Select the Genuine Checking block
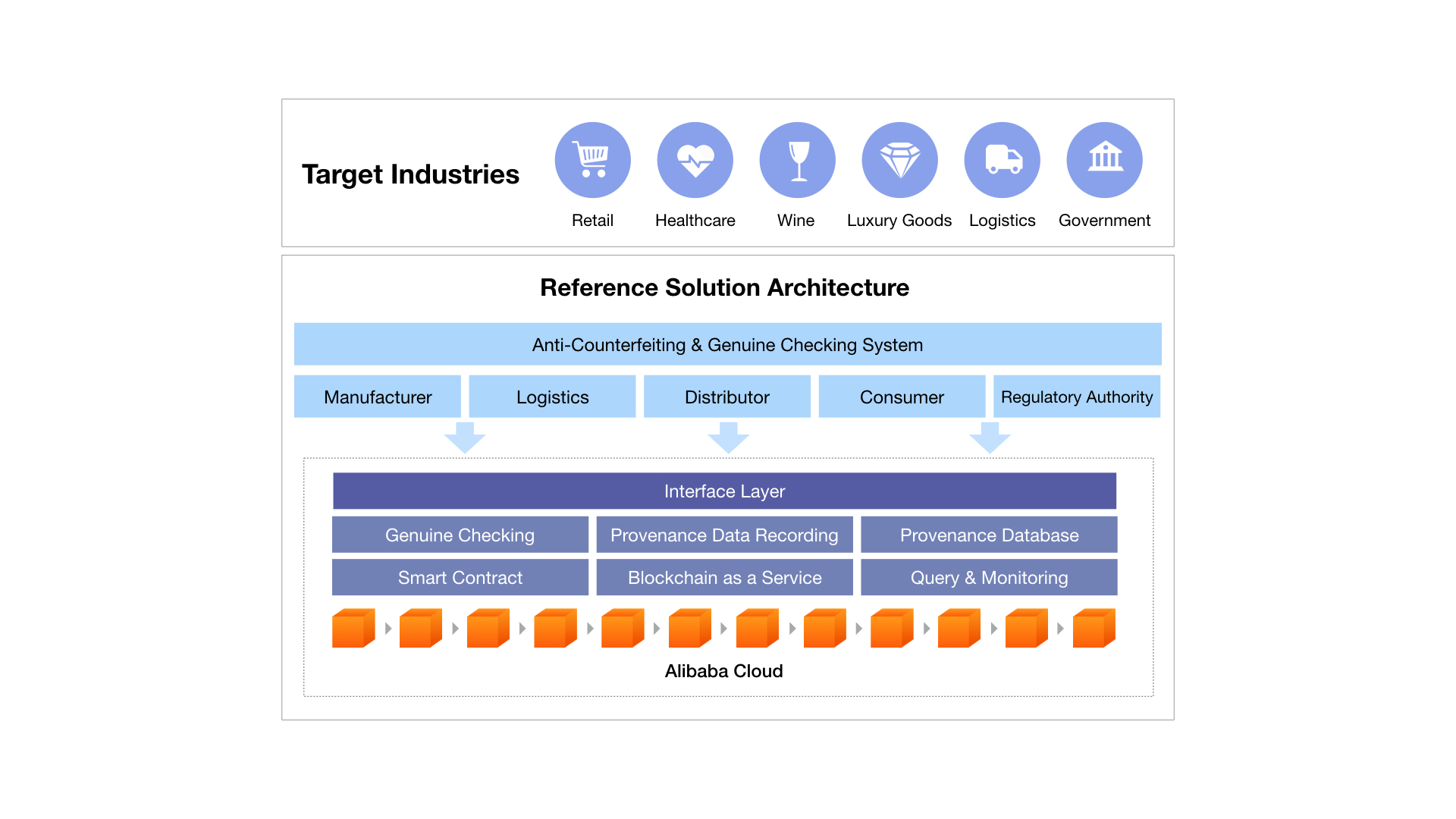Viewport: 1456px width, 819px height. coord(460,535)
